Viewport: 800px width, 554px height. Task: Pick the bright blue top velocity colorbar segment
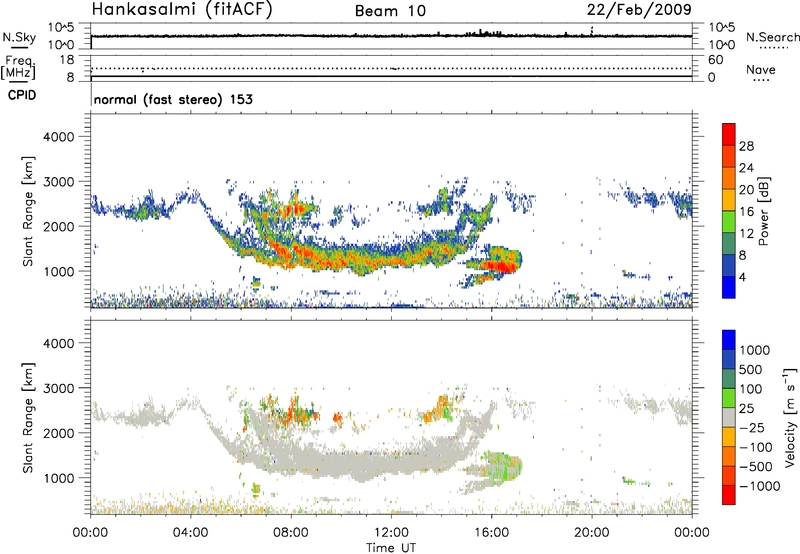click(x=729, y=340)
